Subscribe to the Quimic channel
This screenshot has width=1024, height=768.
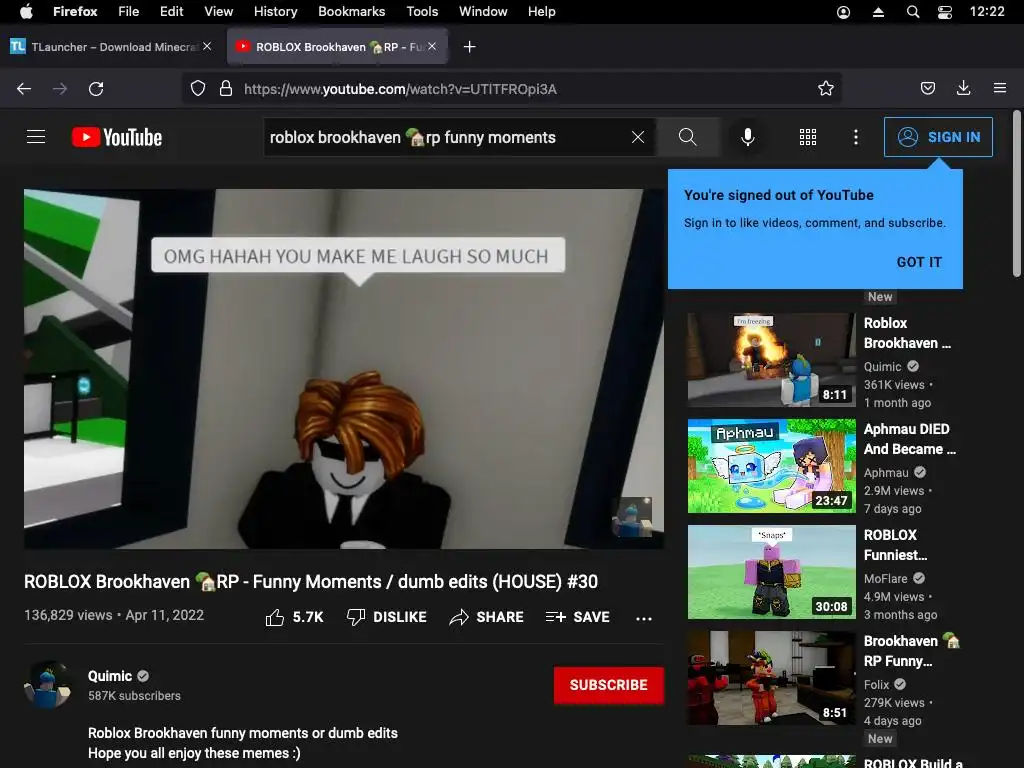(x=609, y=685)
